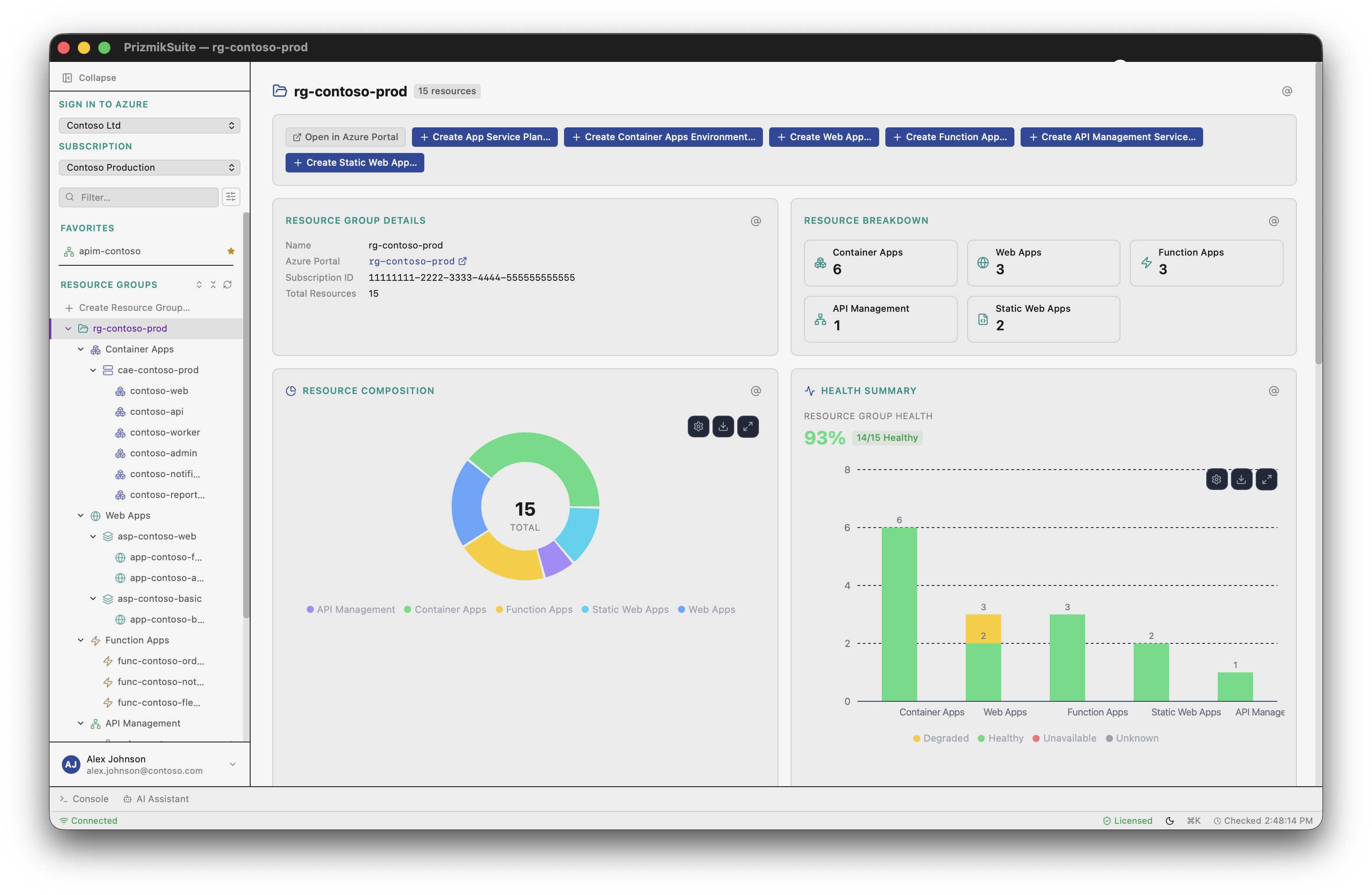
Task: Collapse the asp-contoso-web plan node
Action: 93,536
